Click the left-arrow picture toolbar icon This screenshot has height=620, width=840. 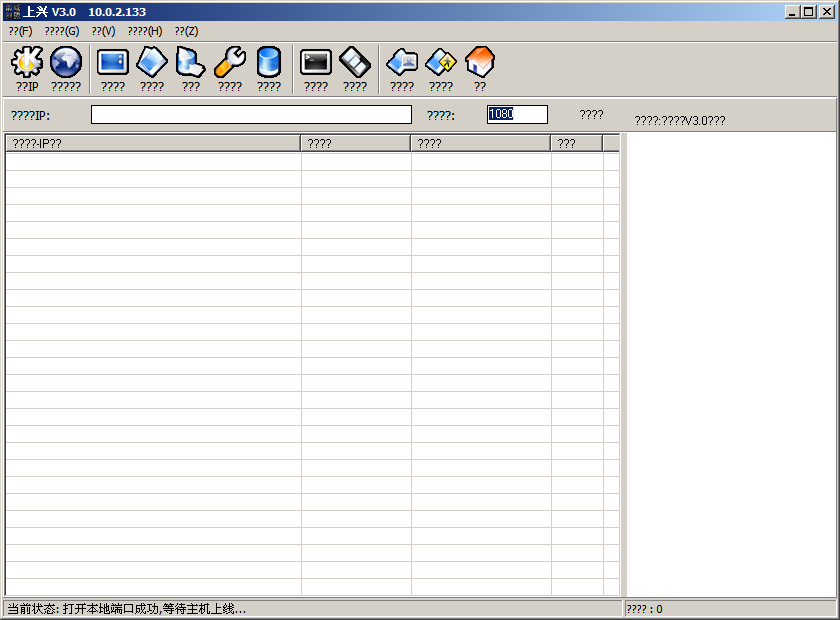pyautogui.click(x=402, y=63)
